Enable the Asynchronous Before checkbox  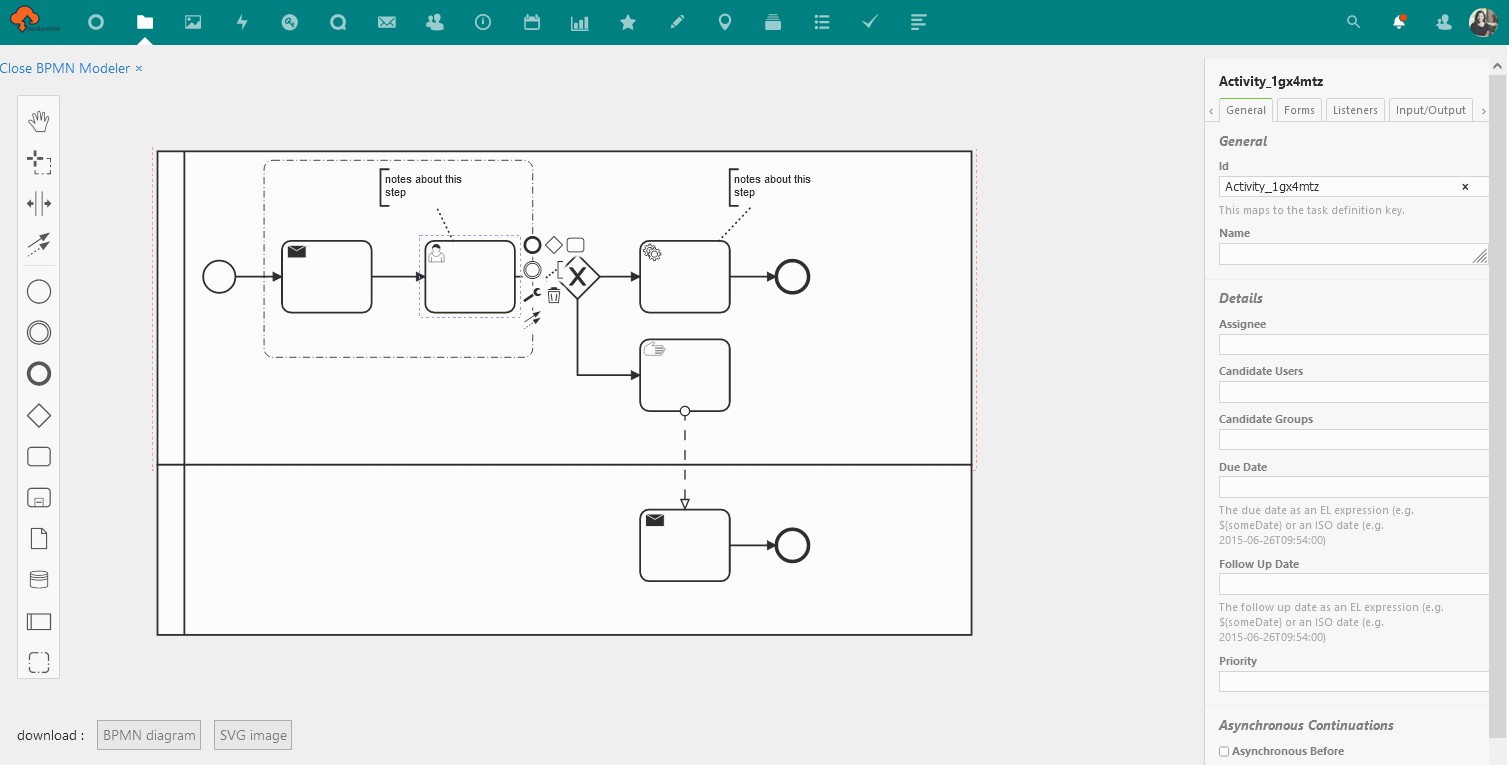1223,751
